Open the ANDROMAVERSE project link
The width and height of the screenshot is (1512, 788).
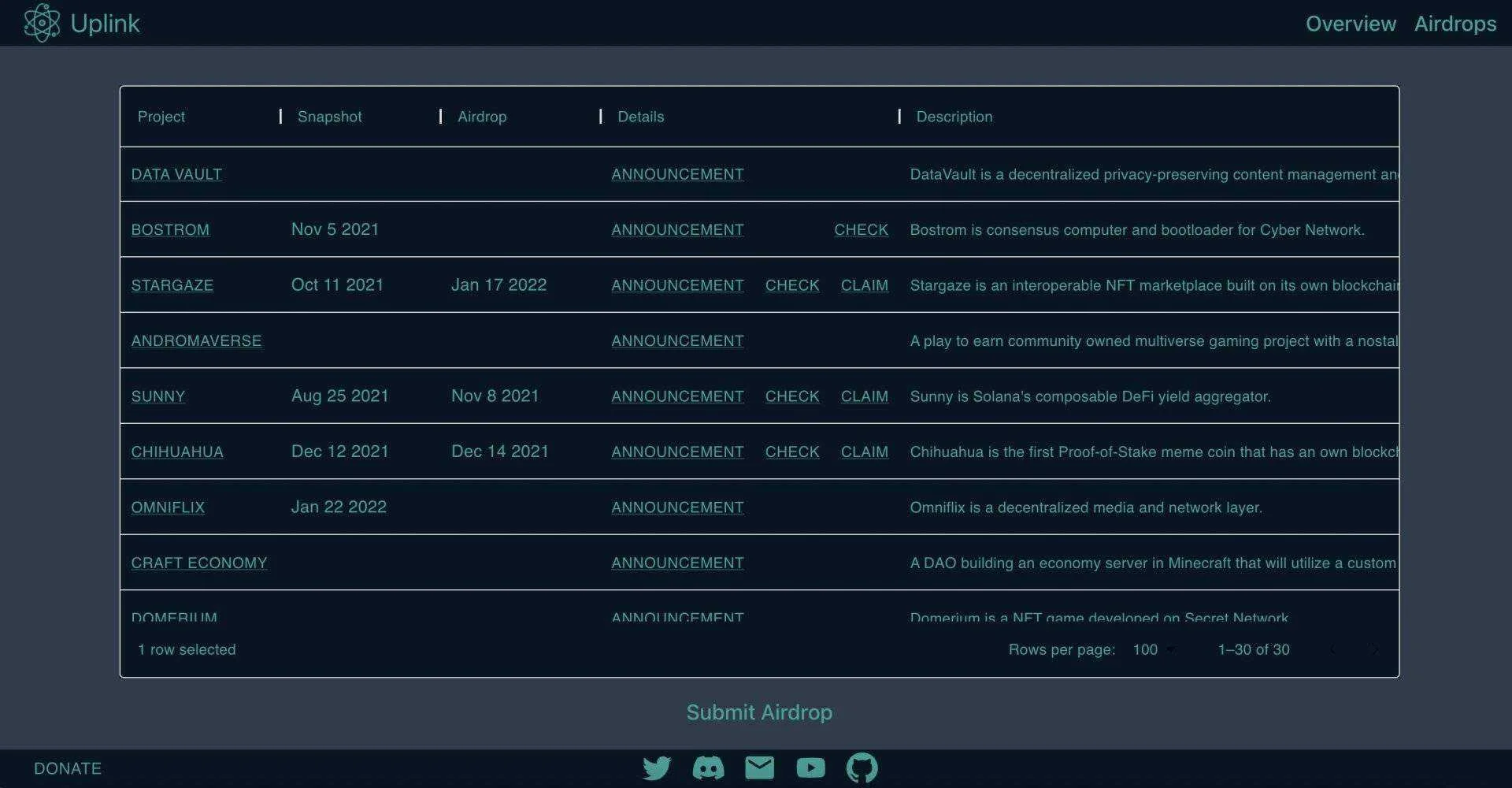(196, 341)
